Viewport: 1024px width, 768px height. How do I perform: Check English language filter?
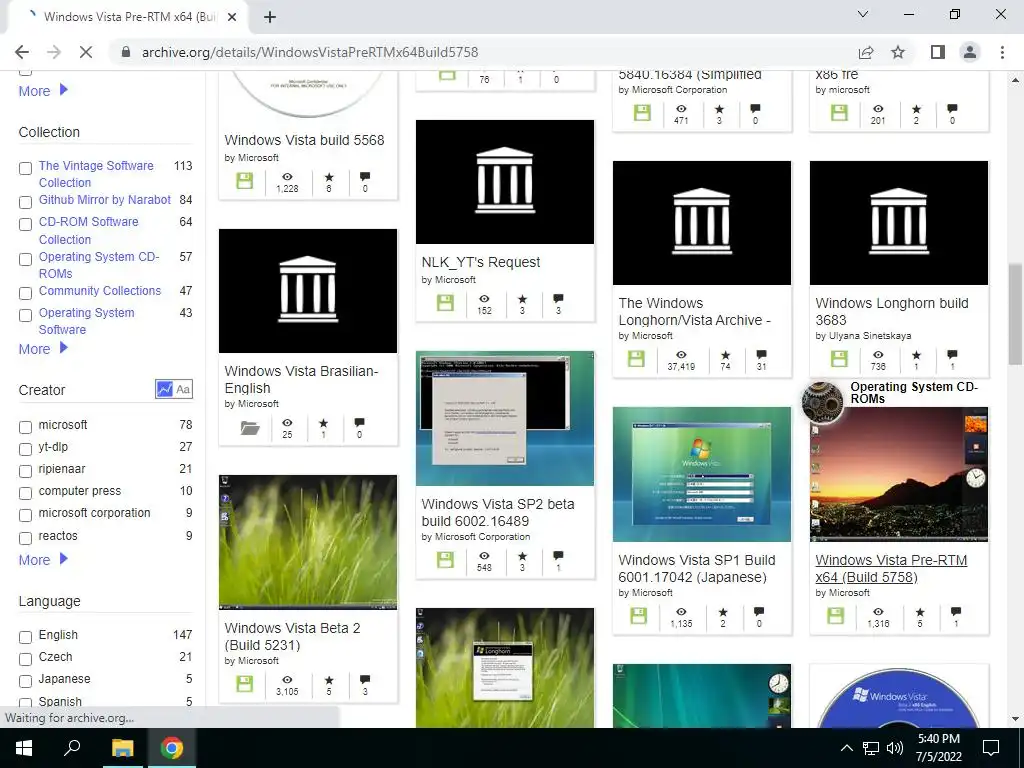tap(25, 637)
